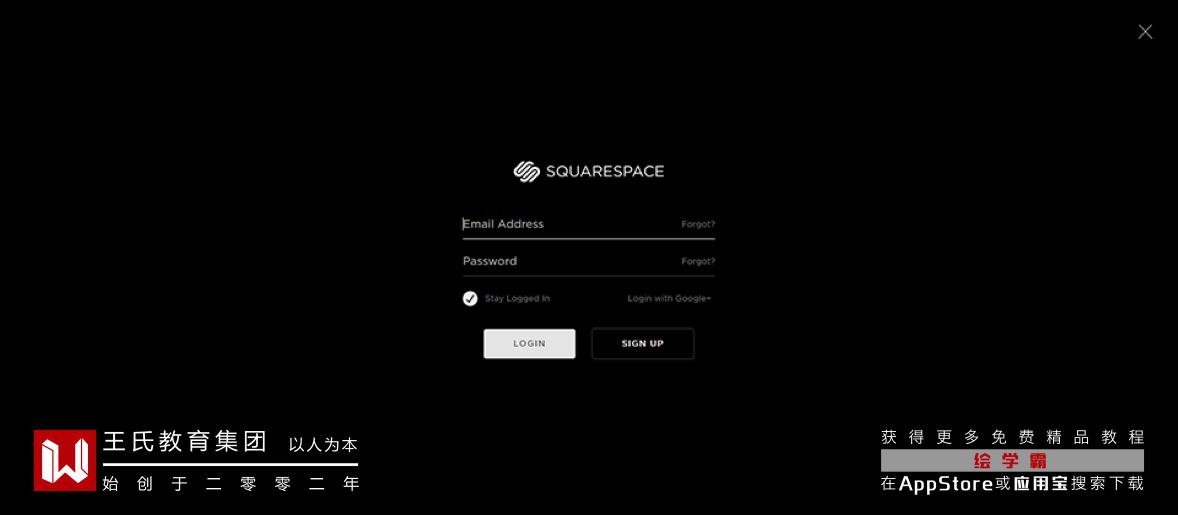Click the SIGN UP button

pos(642,344)
